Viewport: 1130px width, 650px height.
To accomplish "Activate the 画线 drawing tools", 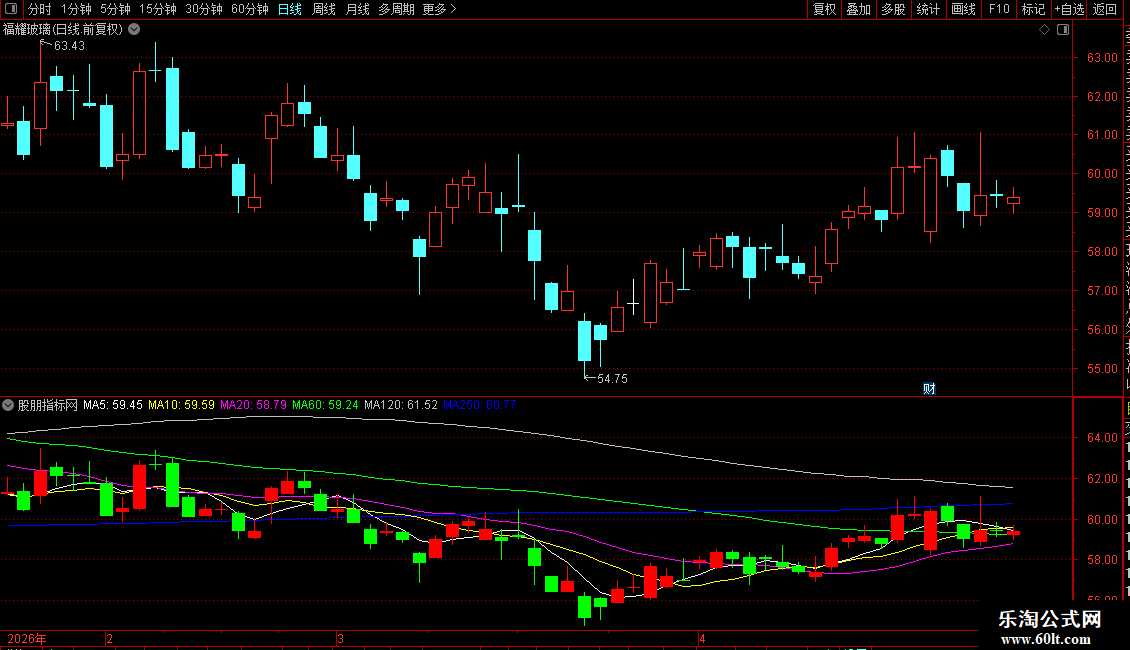I will (964, 9).
